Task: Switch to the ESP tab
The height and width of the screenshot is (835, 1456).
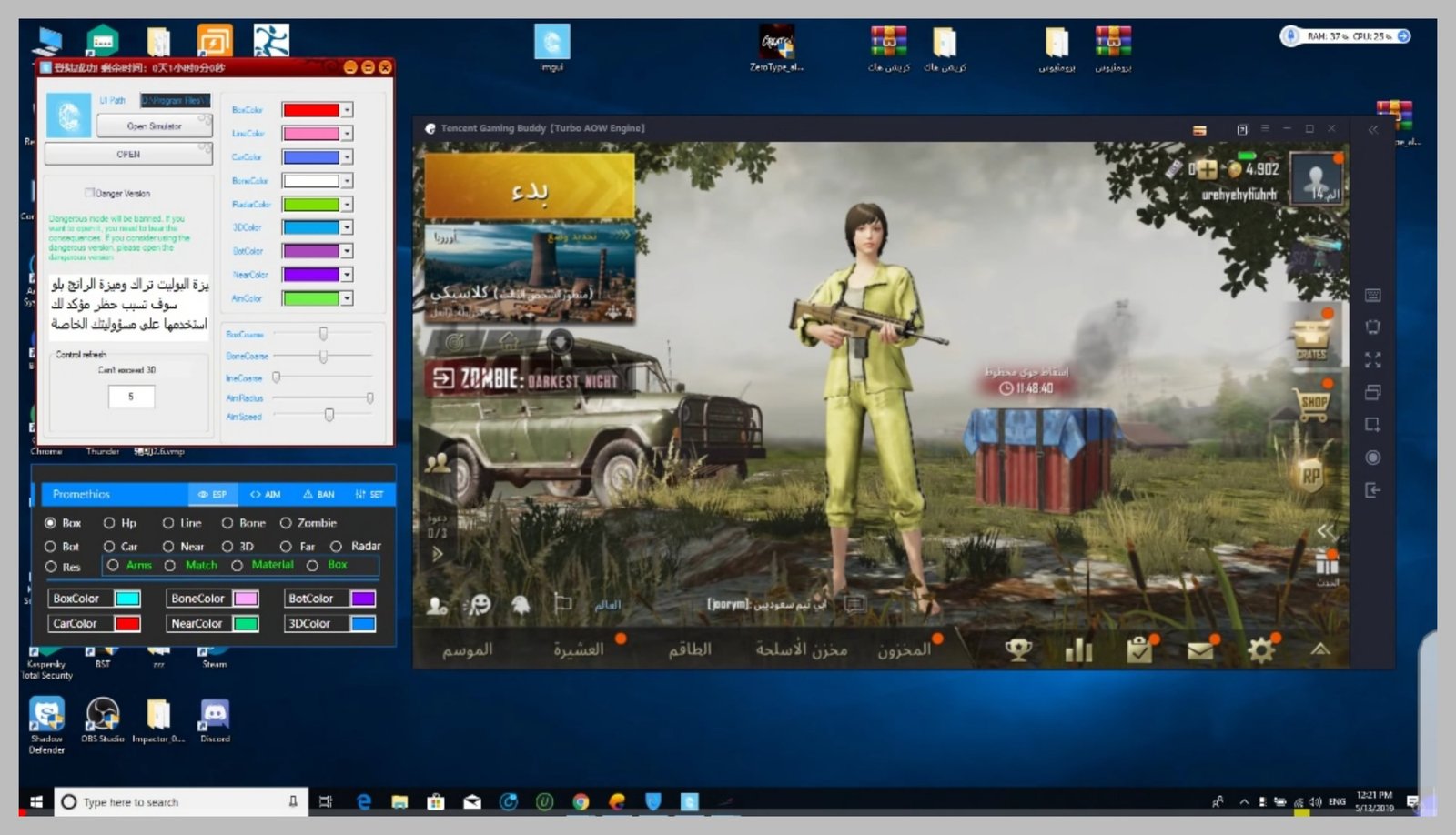Action: [x=213, y=494]
